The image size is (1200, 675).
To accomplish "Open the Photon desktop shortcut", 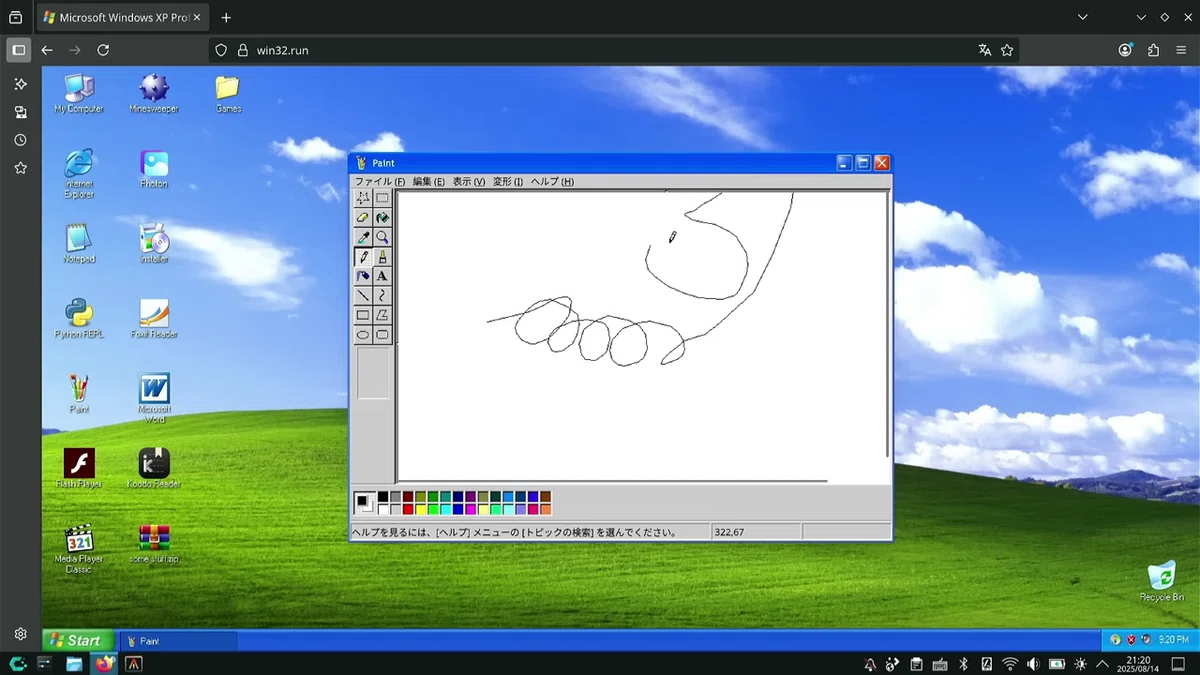I will tap(154, 168).
